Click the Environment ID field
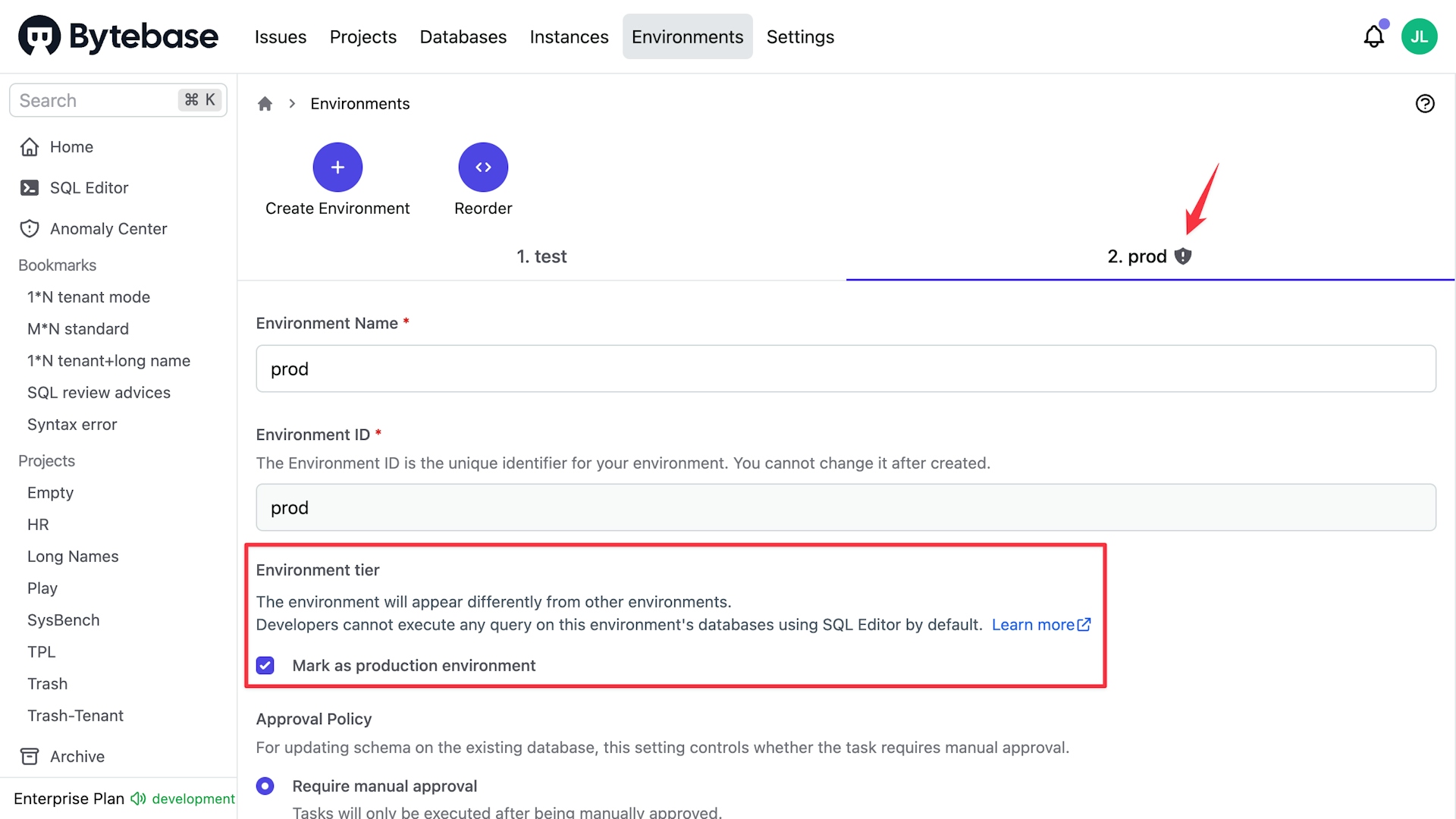The height and width of the screenshot is (819, 1456). pyautogui.click(x=846, y=507)
